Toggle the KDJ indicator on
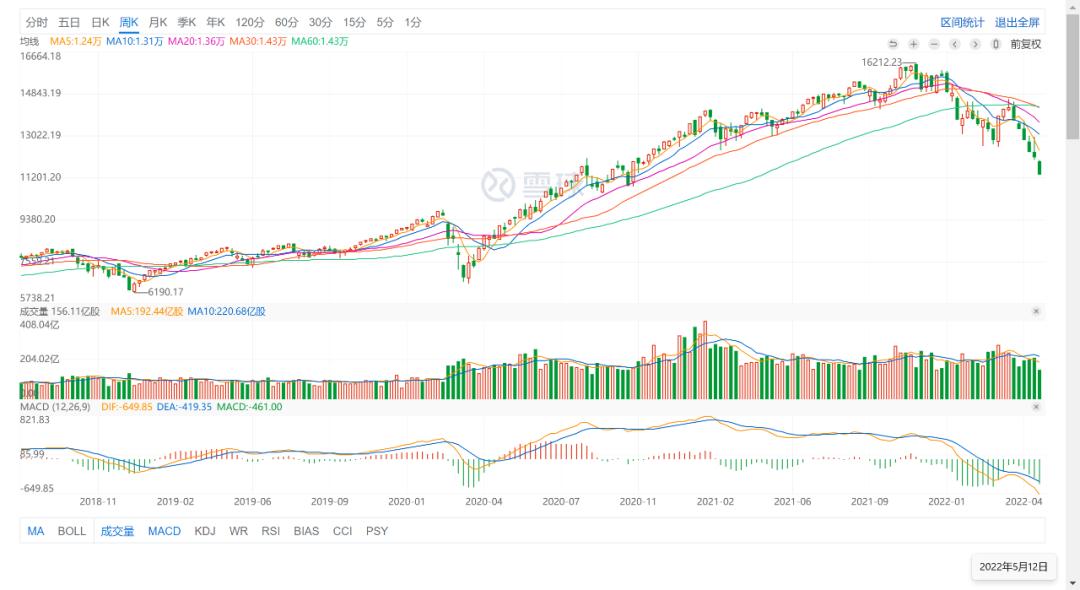The image size is (1080, 590). (205, 531)
